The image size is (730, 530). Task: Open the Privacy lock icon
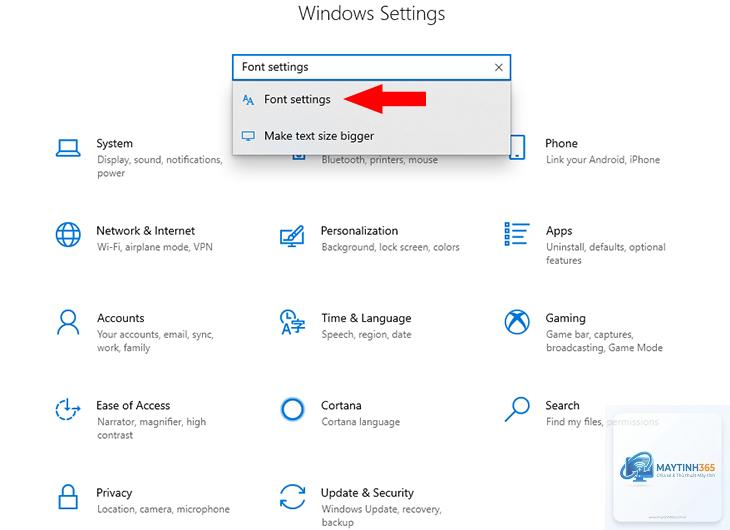point(68,496)
